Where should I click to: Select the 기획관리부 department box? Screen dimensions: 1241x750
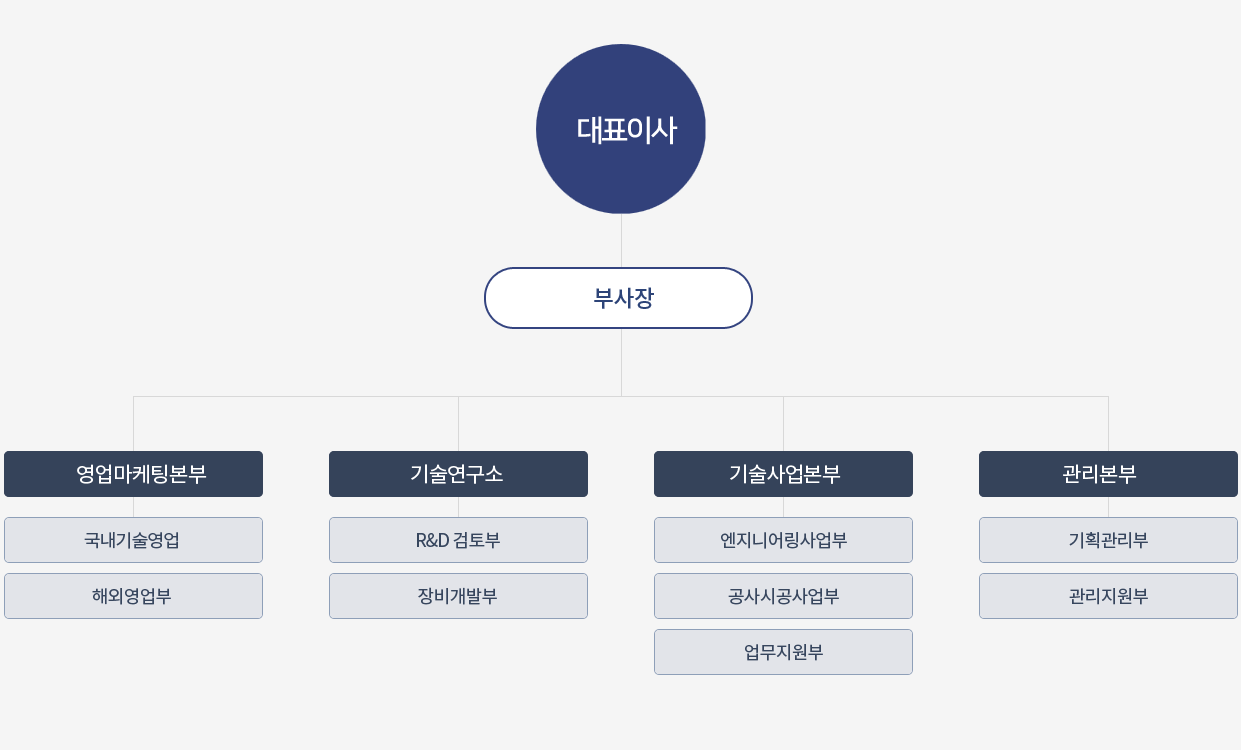1108,540
